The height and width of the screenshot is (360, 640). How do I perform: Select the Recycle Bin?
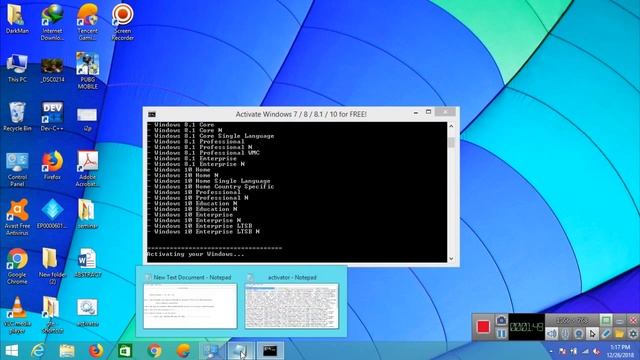[17, 117]
